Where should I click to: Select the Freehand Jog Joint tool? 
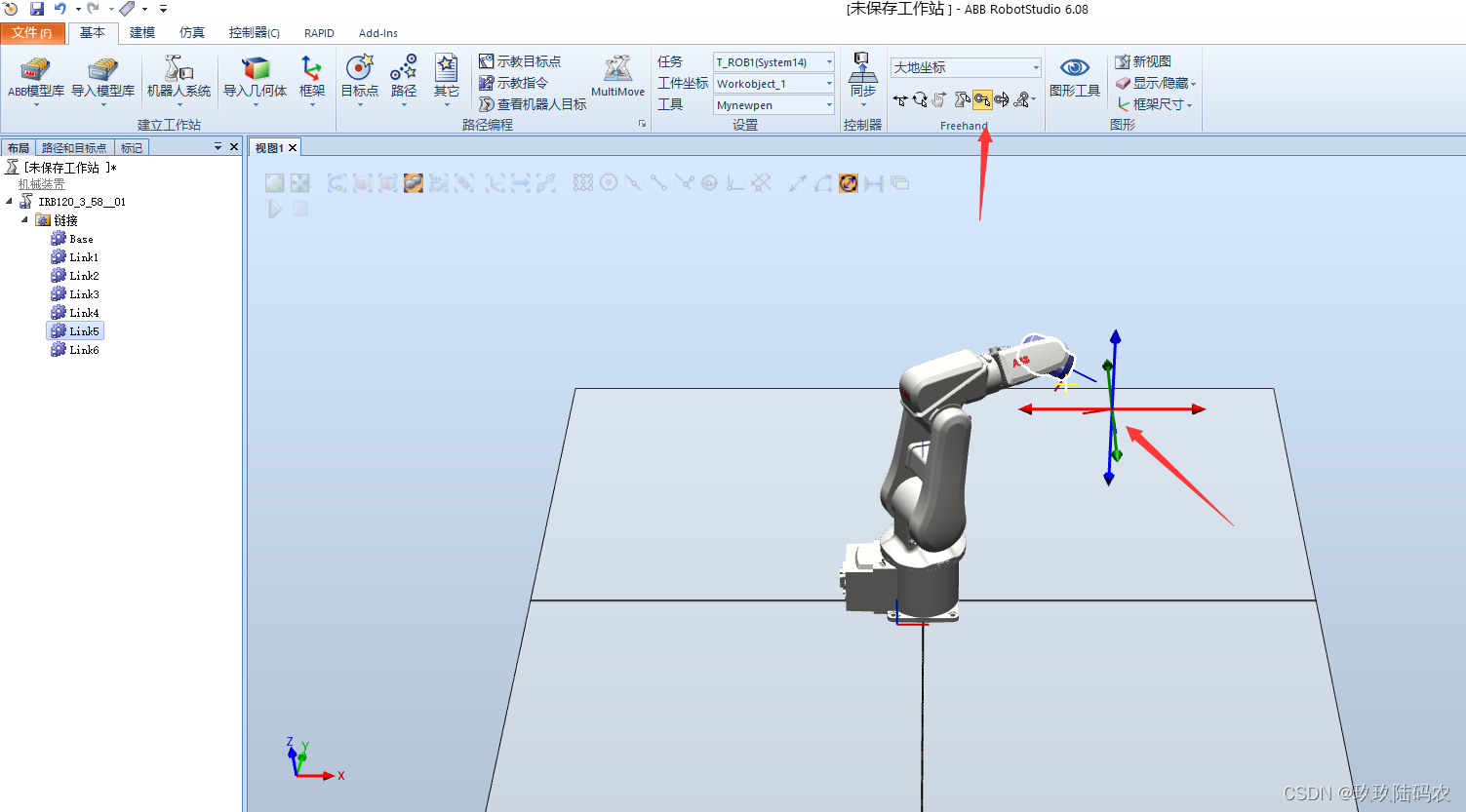[963, 99]
